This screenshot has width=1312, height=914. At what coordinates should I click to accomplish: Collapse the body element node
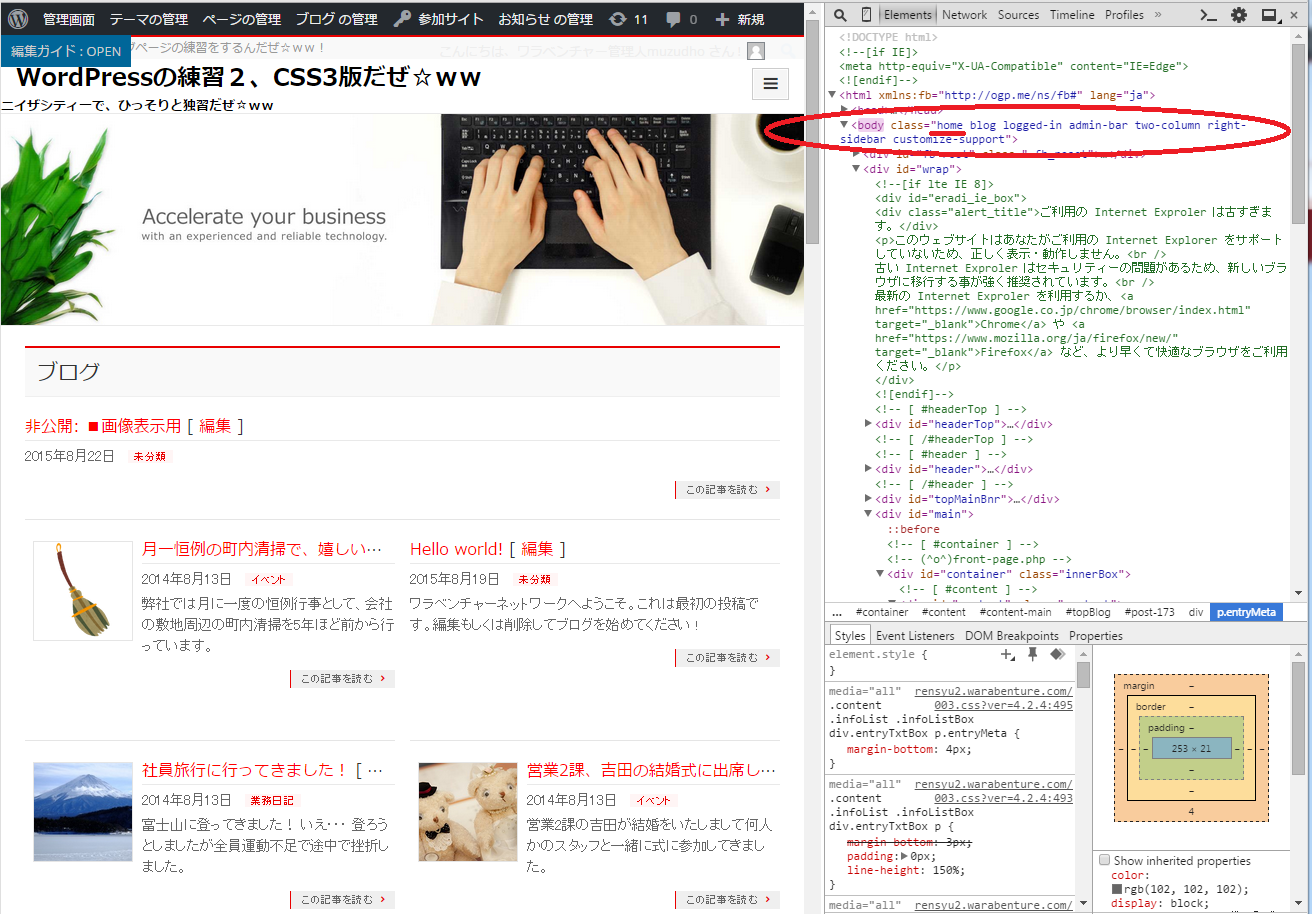[x=844, y=126]
